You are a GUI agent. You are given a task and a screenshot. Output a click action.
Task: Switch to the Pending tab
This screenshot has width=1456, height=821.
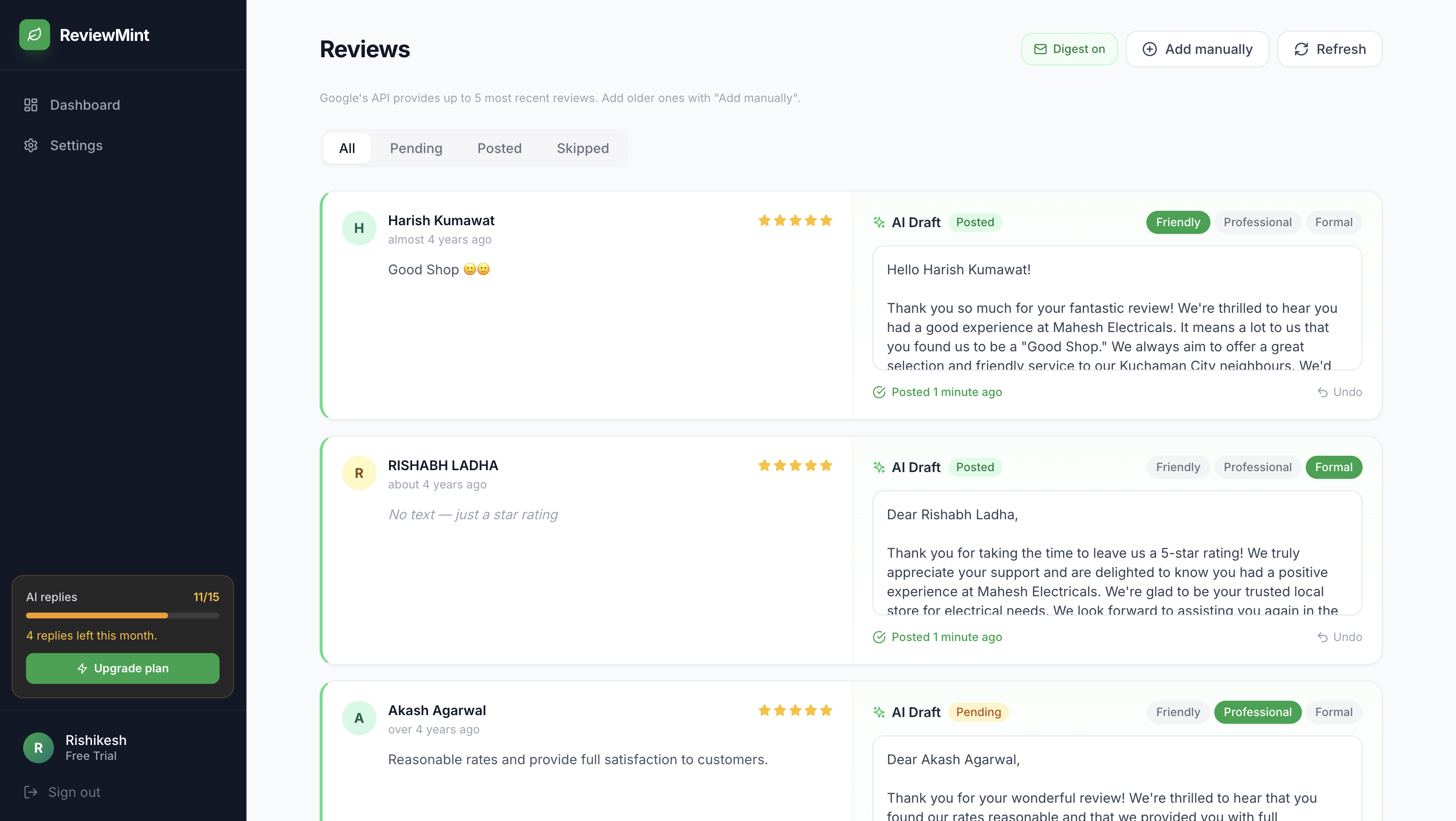[416, 148]
